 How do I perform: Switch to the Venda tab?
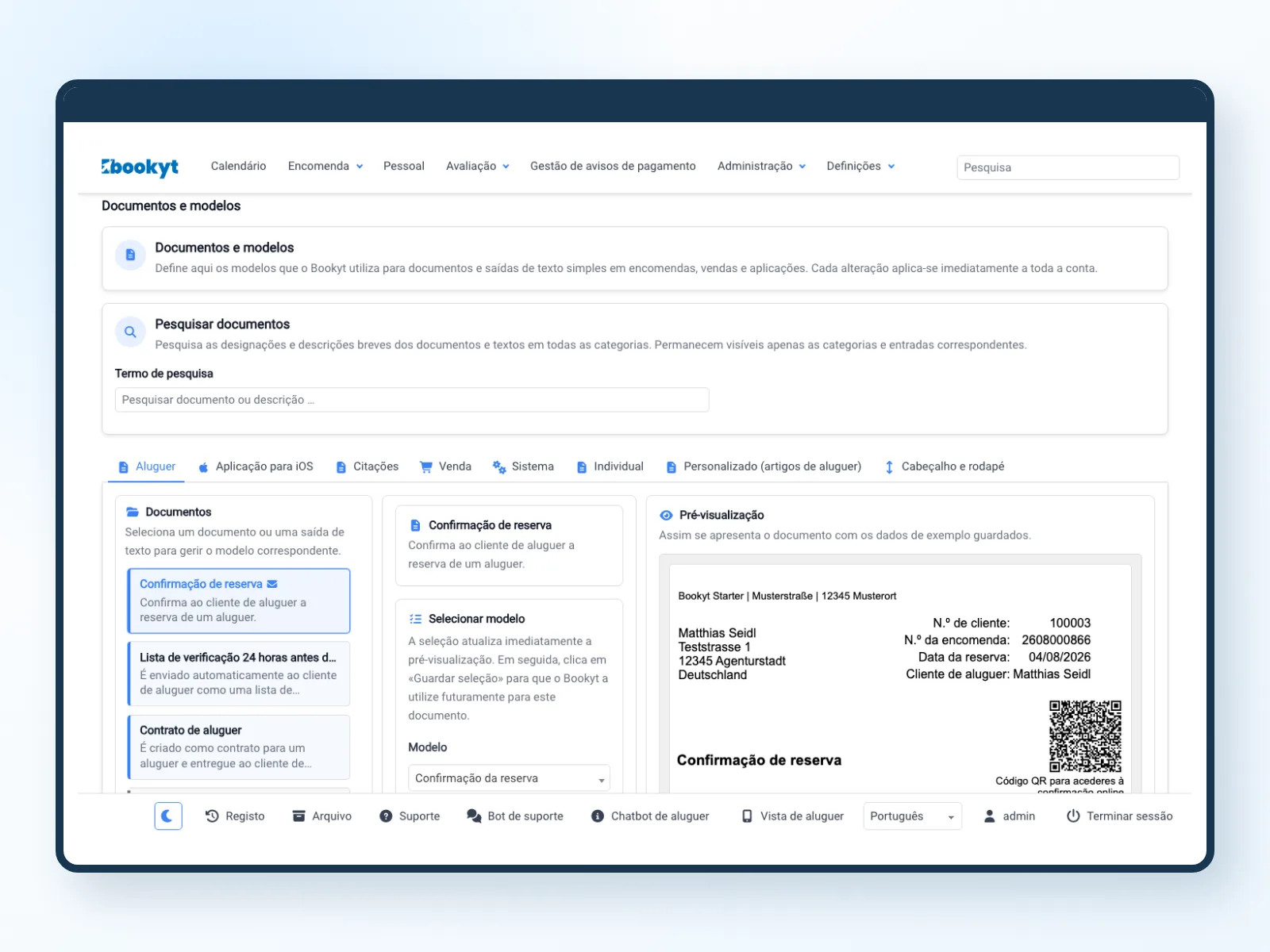tap(445, 466)
